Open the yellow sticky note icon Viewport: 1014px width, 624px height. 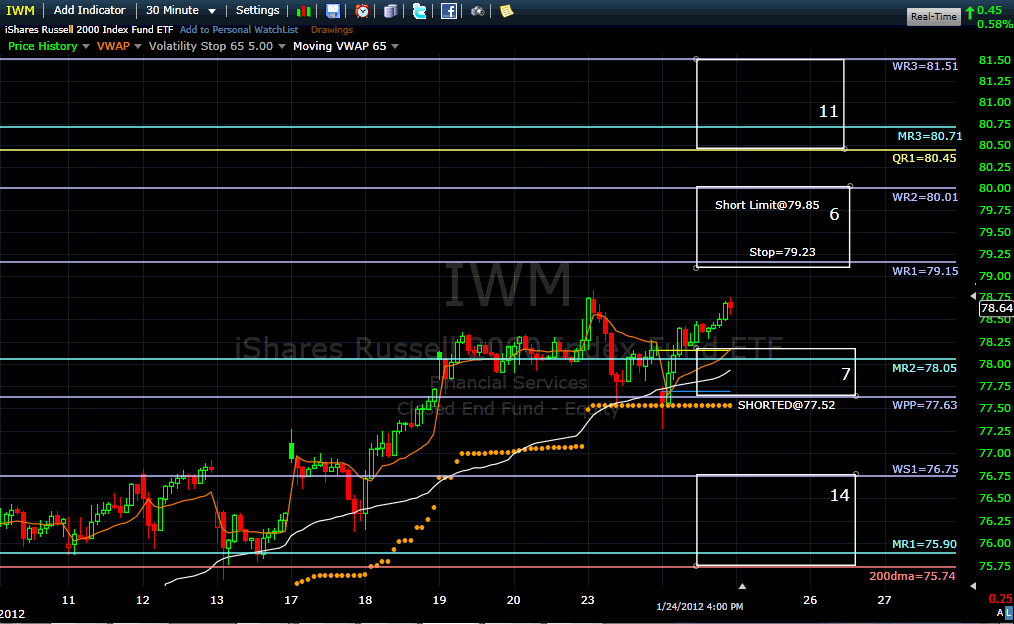point(506,10)
